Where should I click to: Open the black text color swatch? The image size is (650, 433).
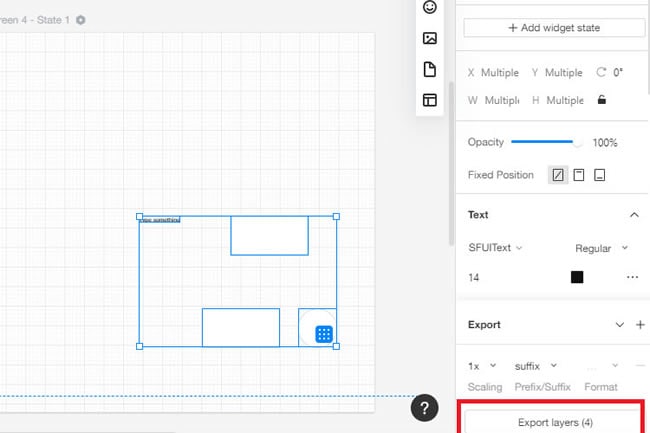coord(577,277)
